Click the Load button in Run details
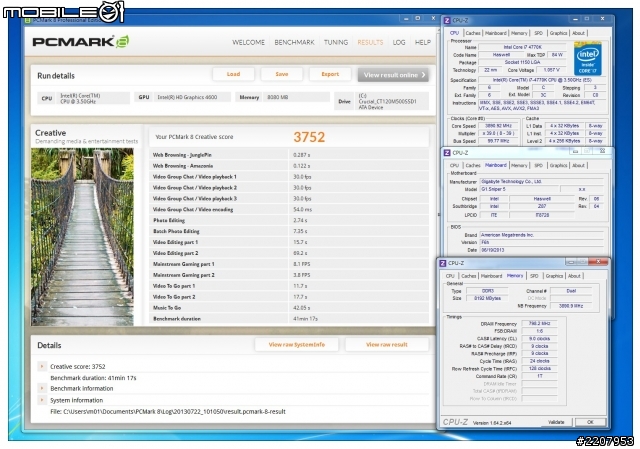 pyautogui.click(x=233, y=74)
